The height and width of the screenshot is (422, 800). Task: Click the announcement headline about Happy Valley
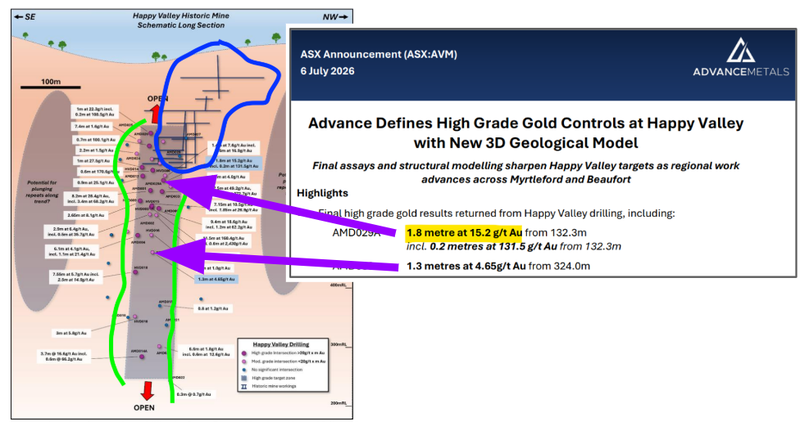(526, 133)
